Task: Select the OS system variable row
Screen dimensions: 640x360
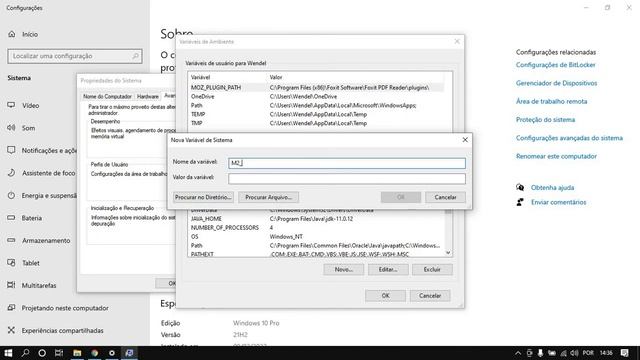Action: (316, 237)
